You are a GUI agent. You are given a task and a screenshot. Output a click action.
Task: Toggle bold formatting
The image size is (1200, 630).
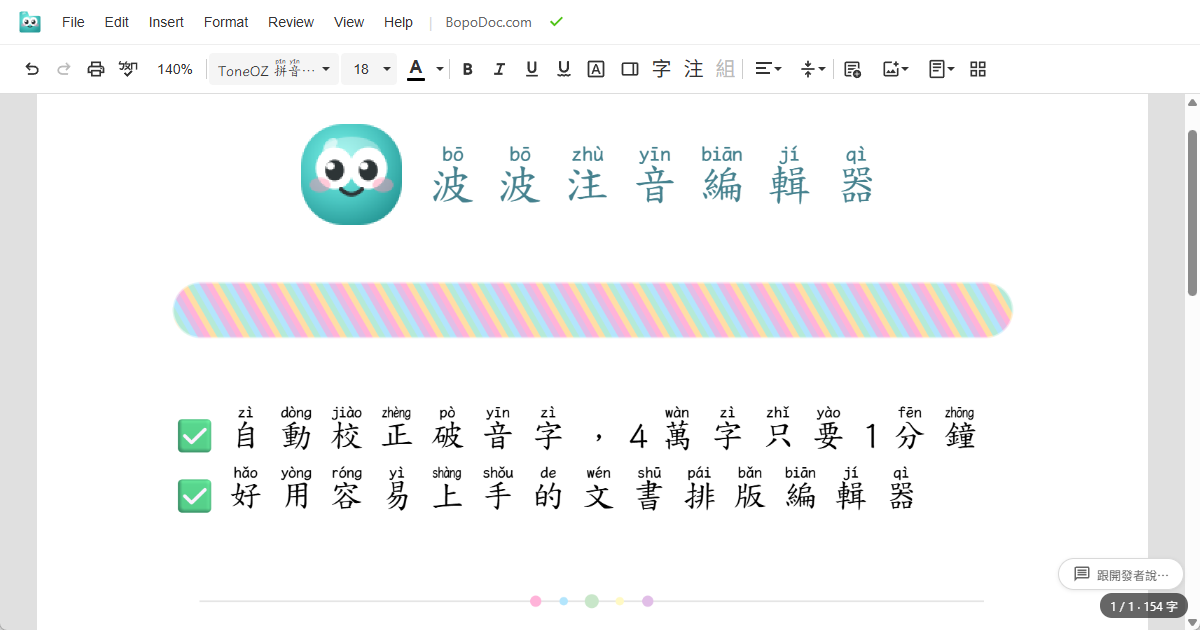coord(467,69)
